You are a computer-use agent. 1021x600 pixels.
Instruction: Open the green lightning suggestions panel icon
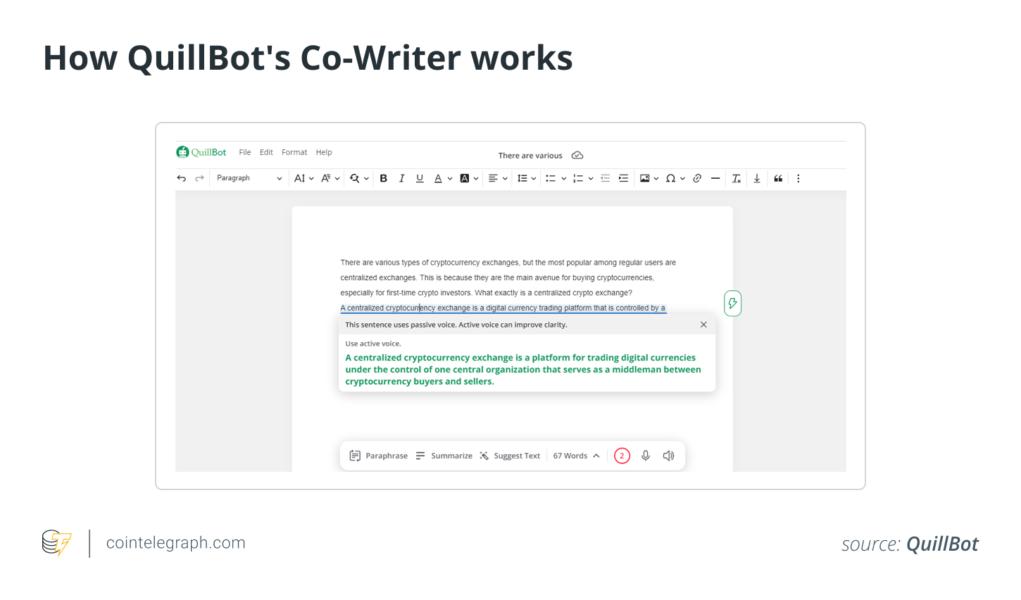[x=733, y=303]
